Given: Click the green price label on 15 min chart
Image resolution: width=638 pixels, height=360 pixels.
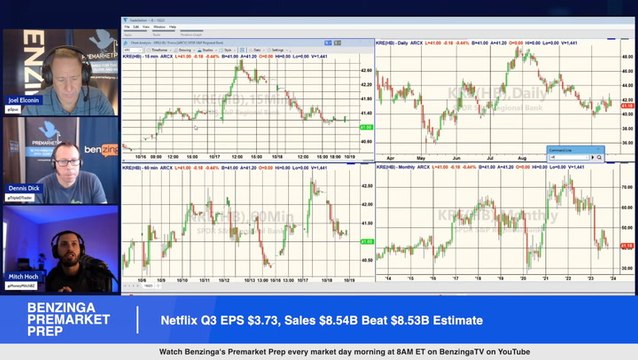Looking at the screenshot, I should [366, 127].
